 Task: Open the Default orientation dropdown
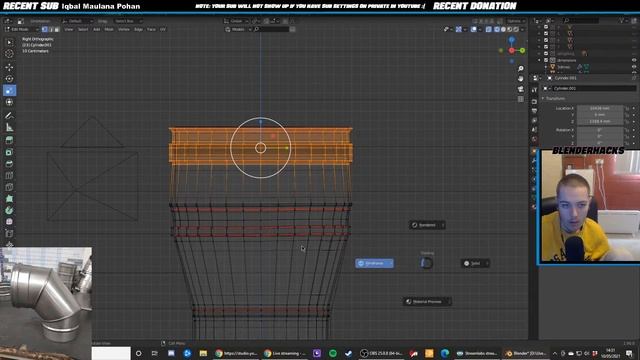pos(77,21)
